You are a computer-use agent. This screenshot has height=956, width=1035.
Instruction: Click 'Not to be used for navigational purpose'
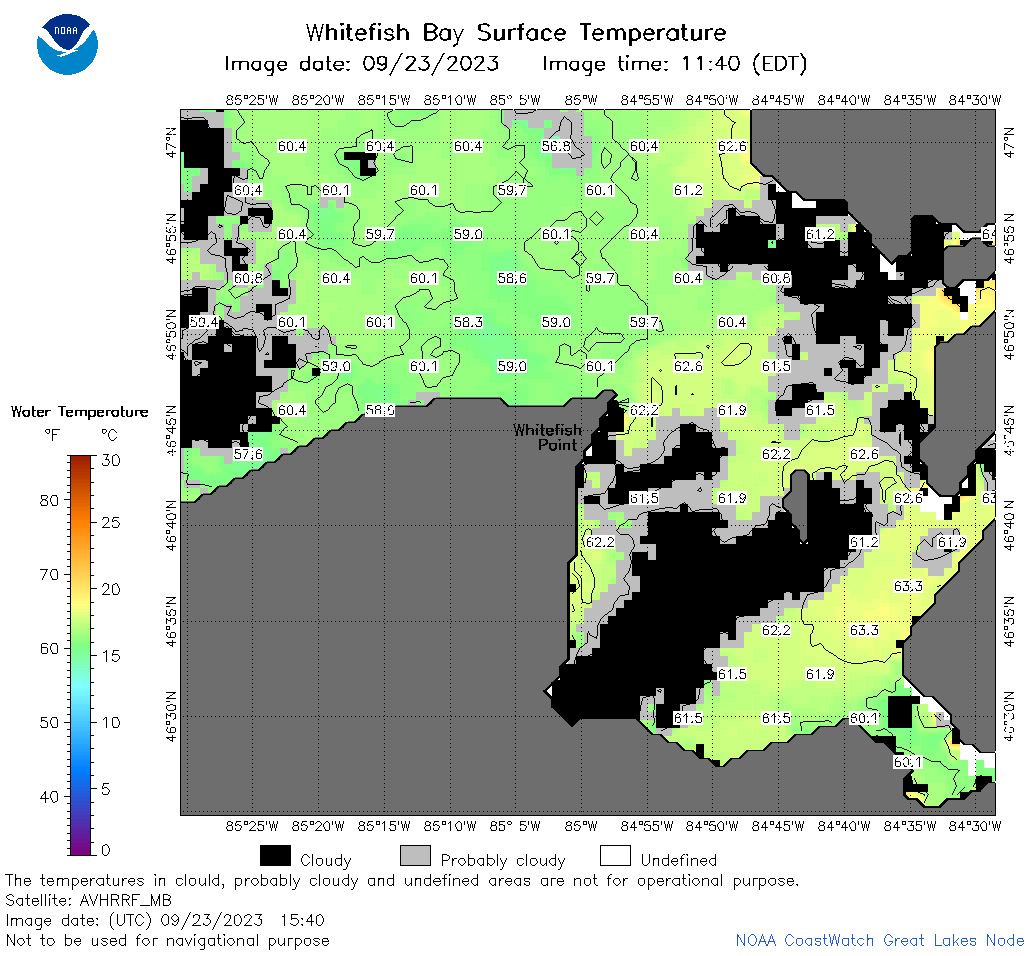point(168,941)
